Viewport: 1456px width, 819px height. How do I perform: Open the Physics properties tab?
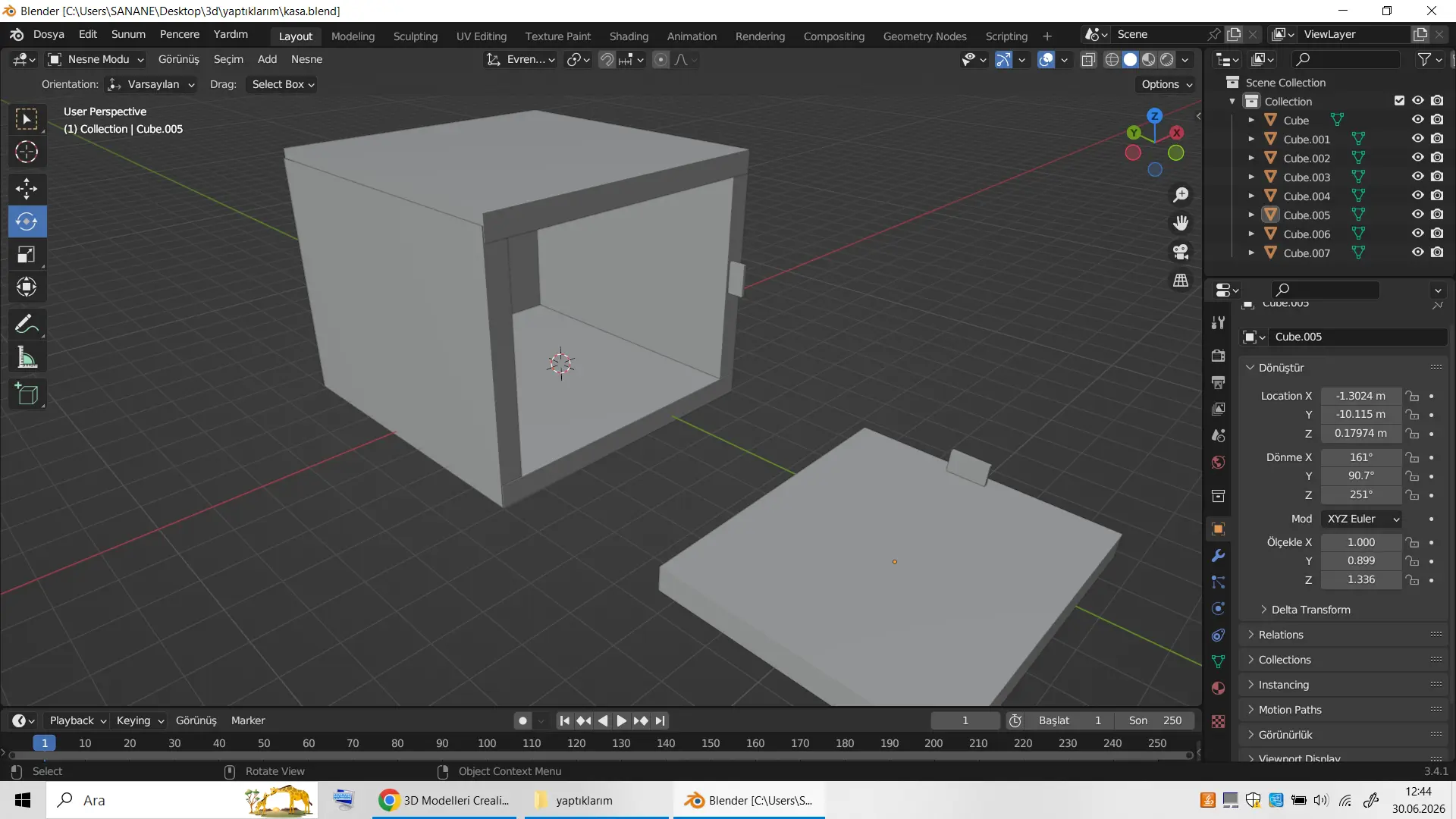(x=1218, y=609)
